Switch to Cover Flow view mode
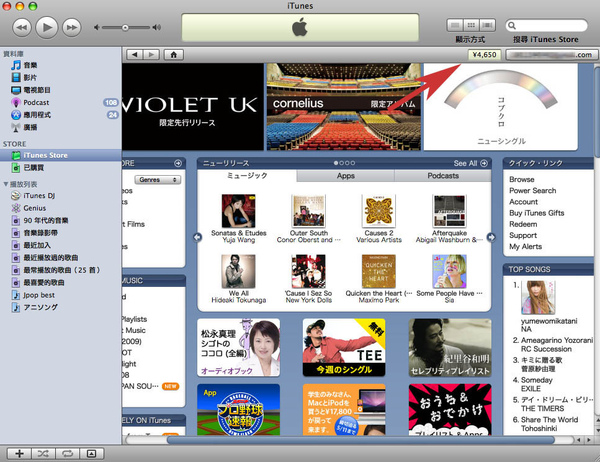Viewport: 600px width, 462px height. tap(487, 25)
